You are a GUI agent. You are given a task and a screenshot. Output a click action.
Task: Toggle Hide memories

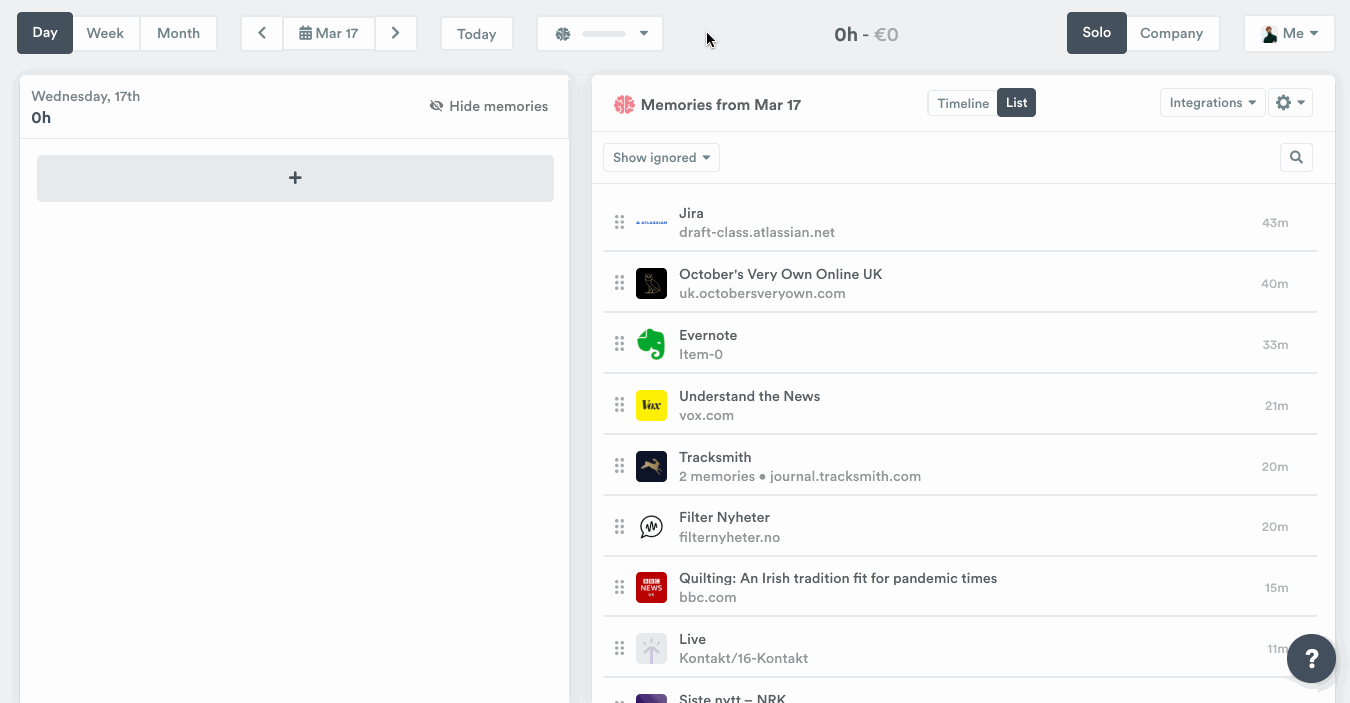(489, 106)
